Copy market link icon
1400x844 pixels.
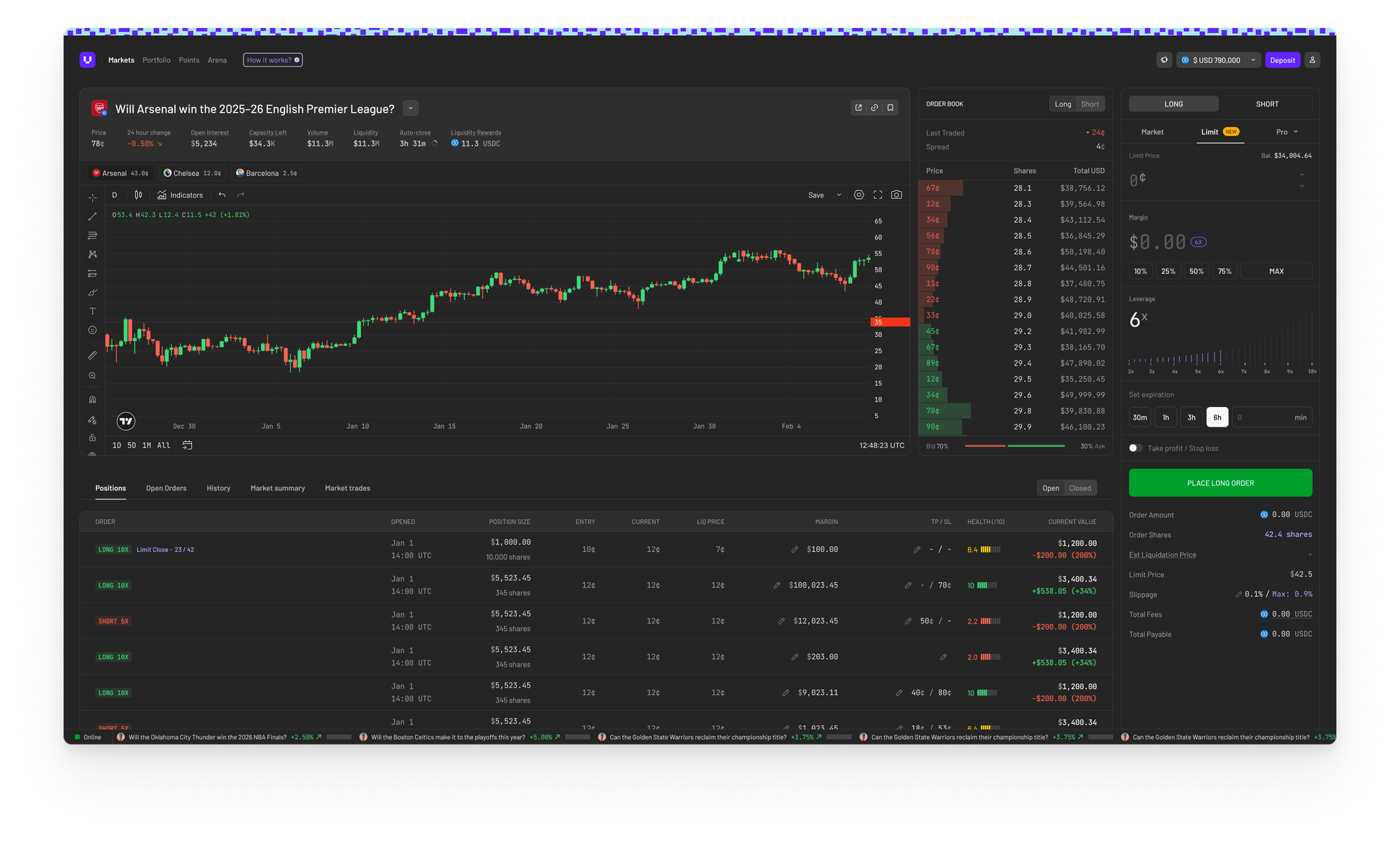[874, 108]
